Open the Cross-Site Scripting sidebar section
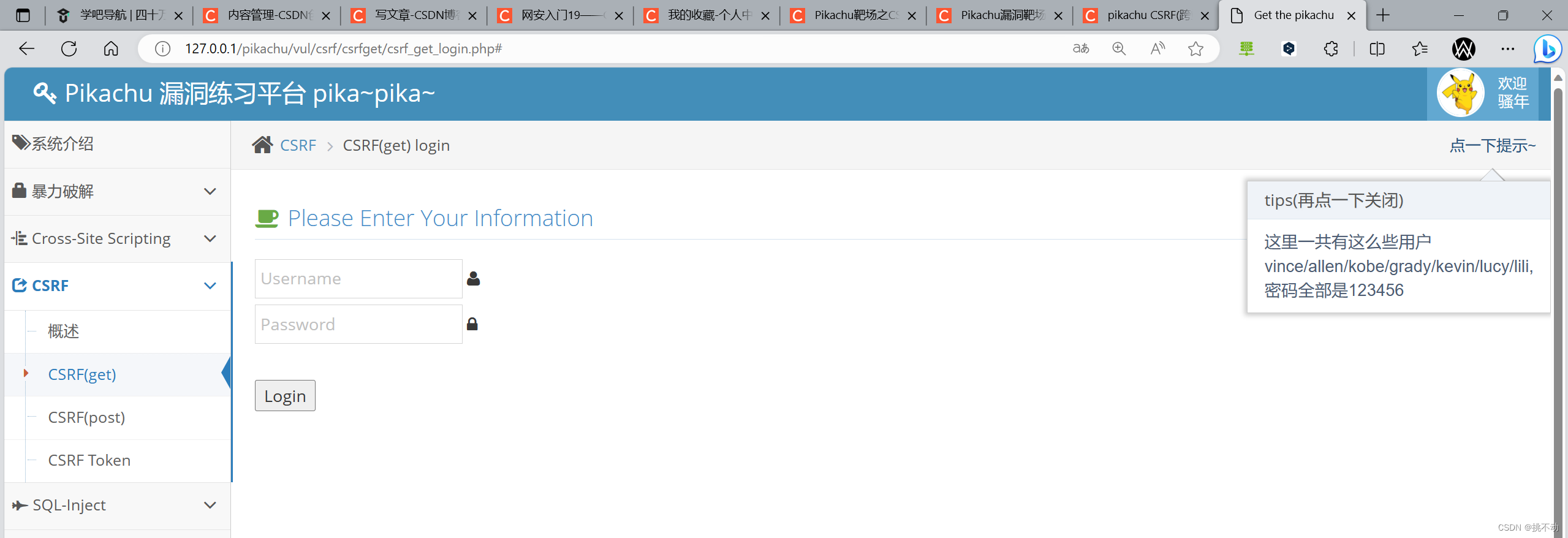Image resolution: width=1568 pixels, height=538 pixels. coord(117,239)
